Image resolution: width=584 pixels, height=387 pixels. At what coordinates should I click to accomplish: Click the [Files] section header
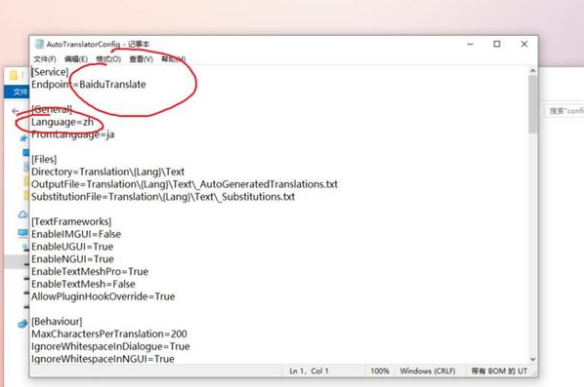point(44,159)
